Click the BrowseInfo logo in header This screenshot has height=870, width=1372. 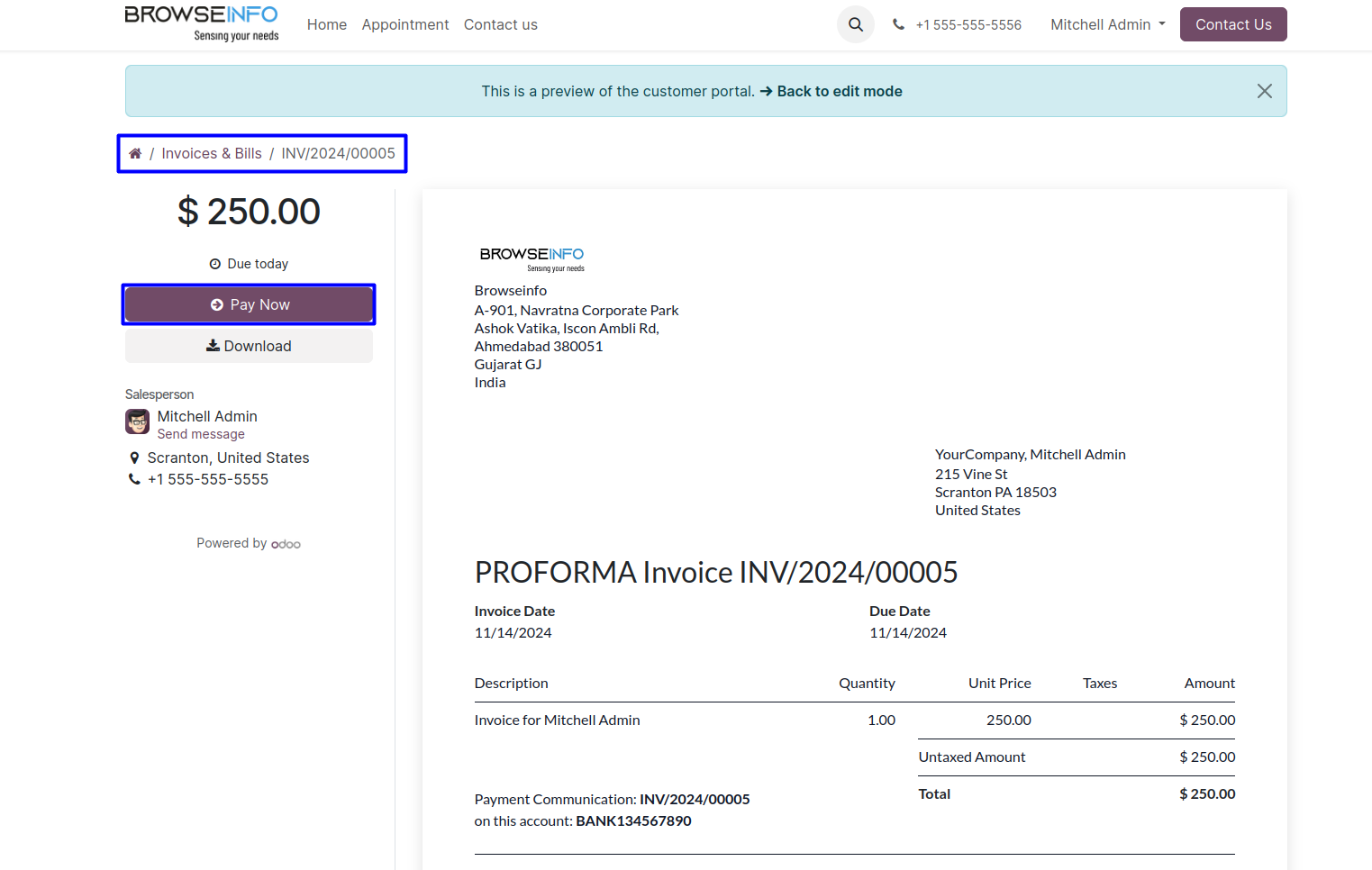pos(202,23)
